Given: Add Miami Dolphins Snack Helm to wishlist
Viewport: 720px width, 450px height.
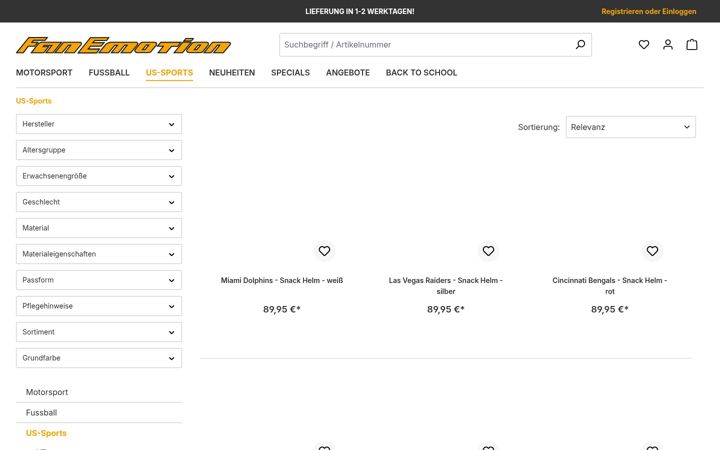Looking at the screenshot, I should (324, 251).
